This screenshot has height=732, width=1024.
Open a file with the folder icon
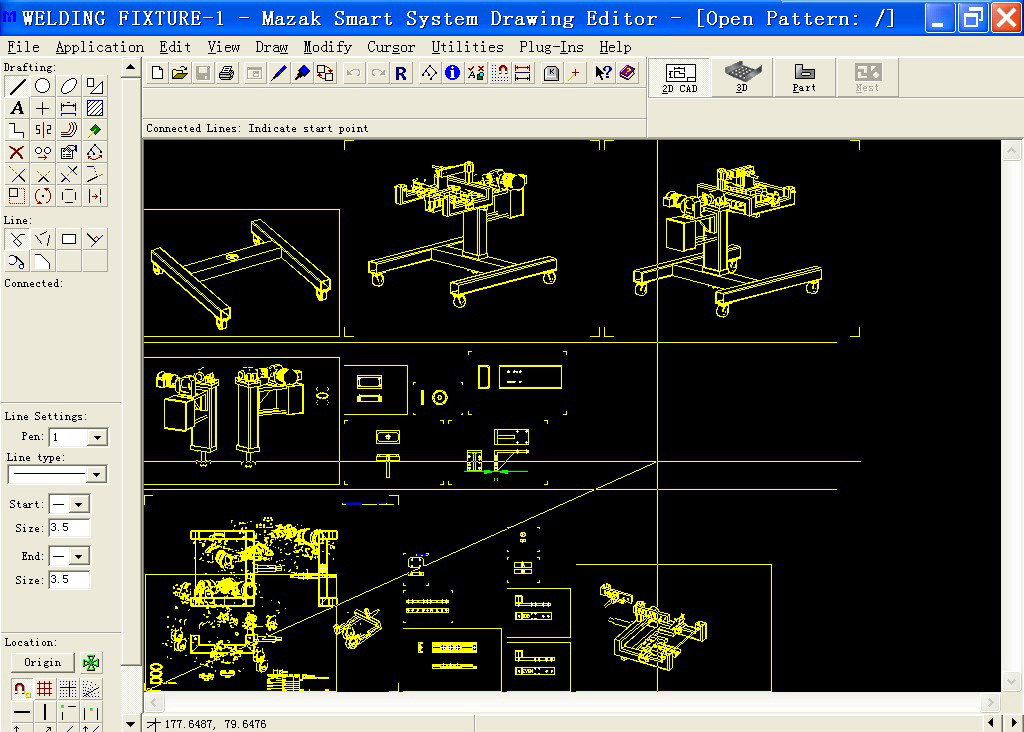[x=180, y=73]
